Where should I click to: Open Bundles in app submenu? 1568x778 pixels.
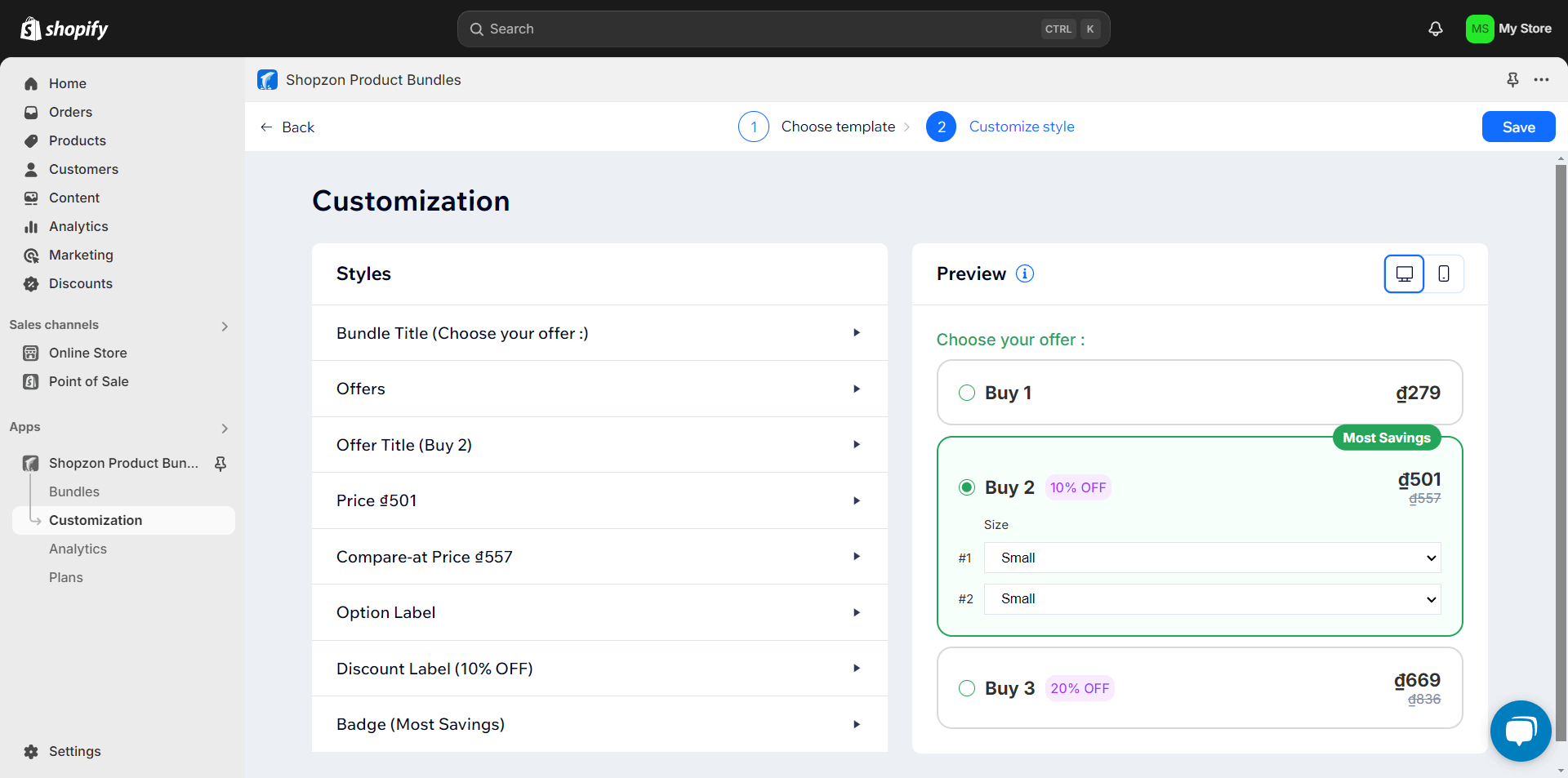tap(74, 491)
